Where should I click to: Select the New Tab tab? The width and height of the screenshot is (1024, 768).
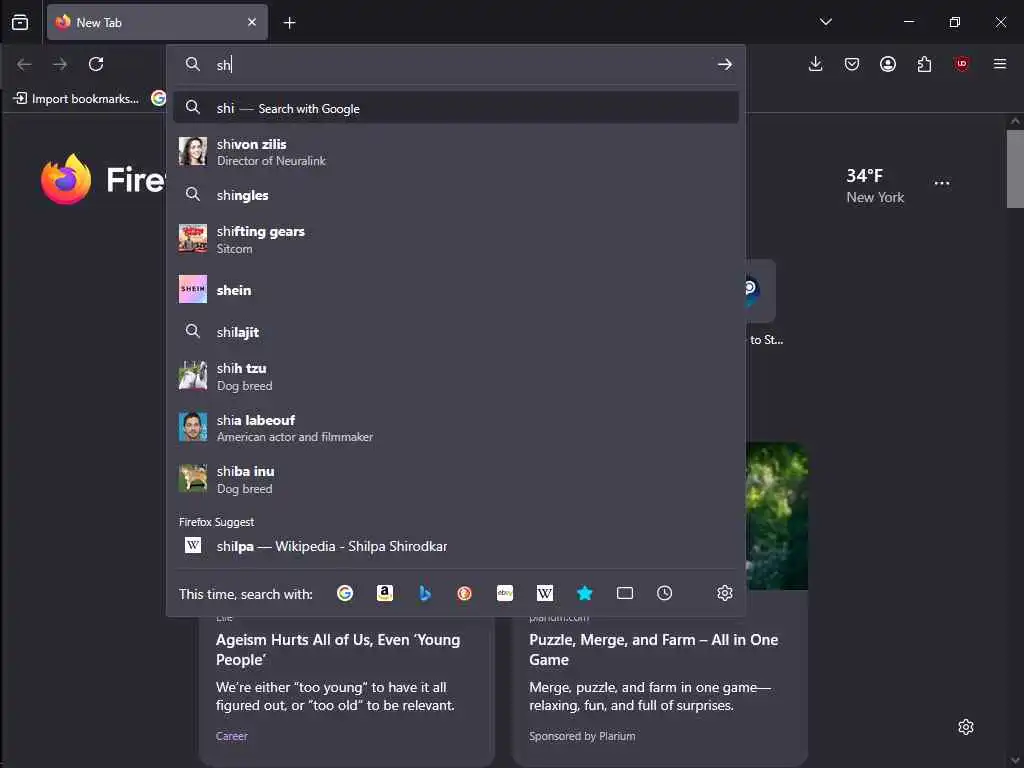pyautogui.click(x=157, y=22)
